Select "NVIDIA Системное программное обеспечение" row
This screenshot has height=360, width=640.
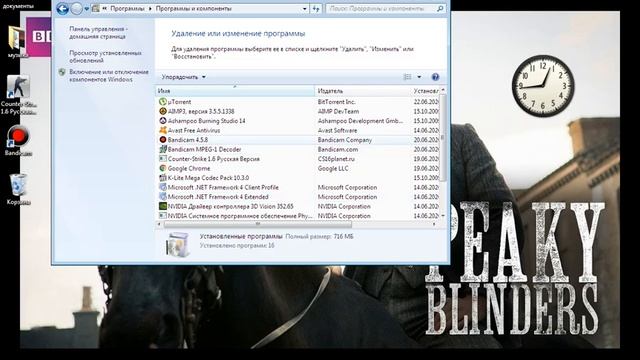pyautogui.click(x=297, y=216)
